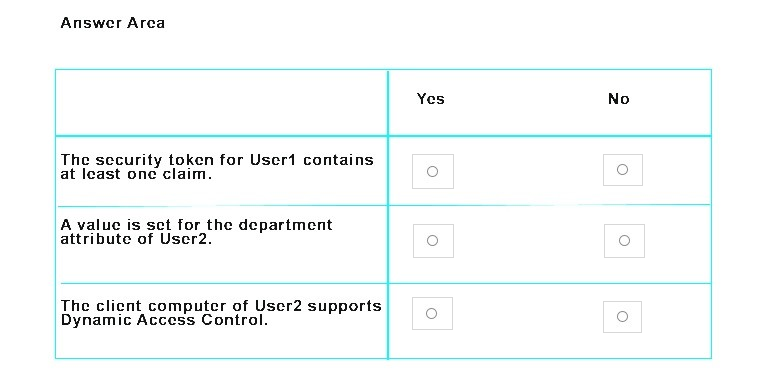Screen dimensions: 761x390
Task: Select No for User1 security token claim
Action: coord(623,170)
